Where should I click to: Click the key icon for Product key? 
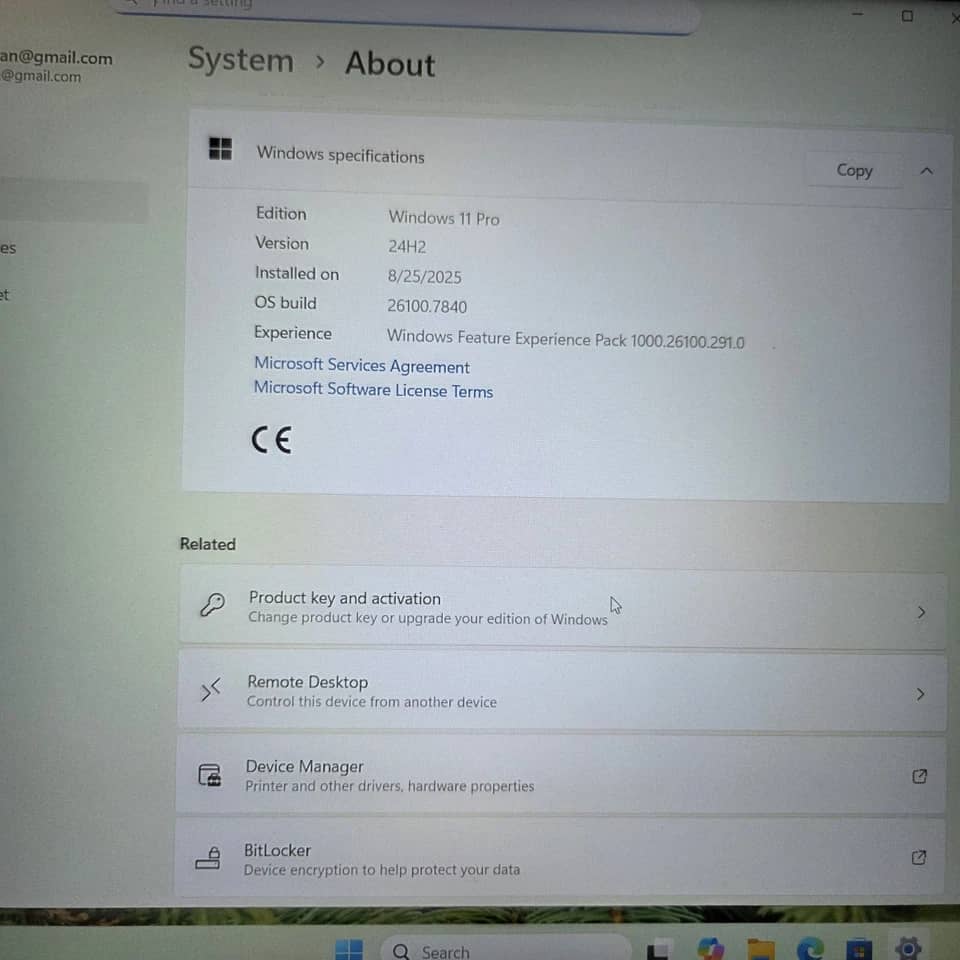tap(212, 604)
